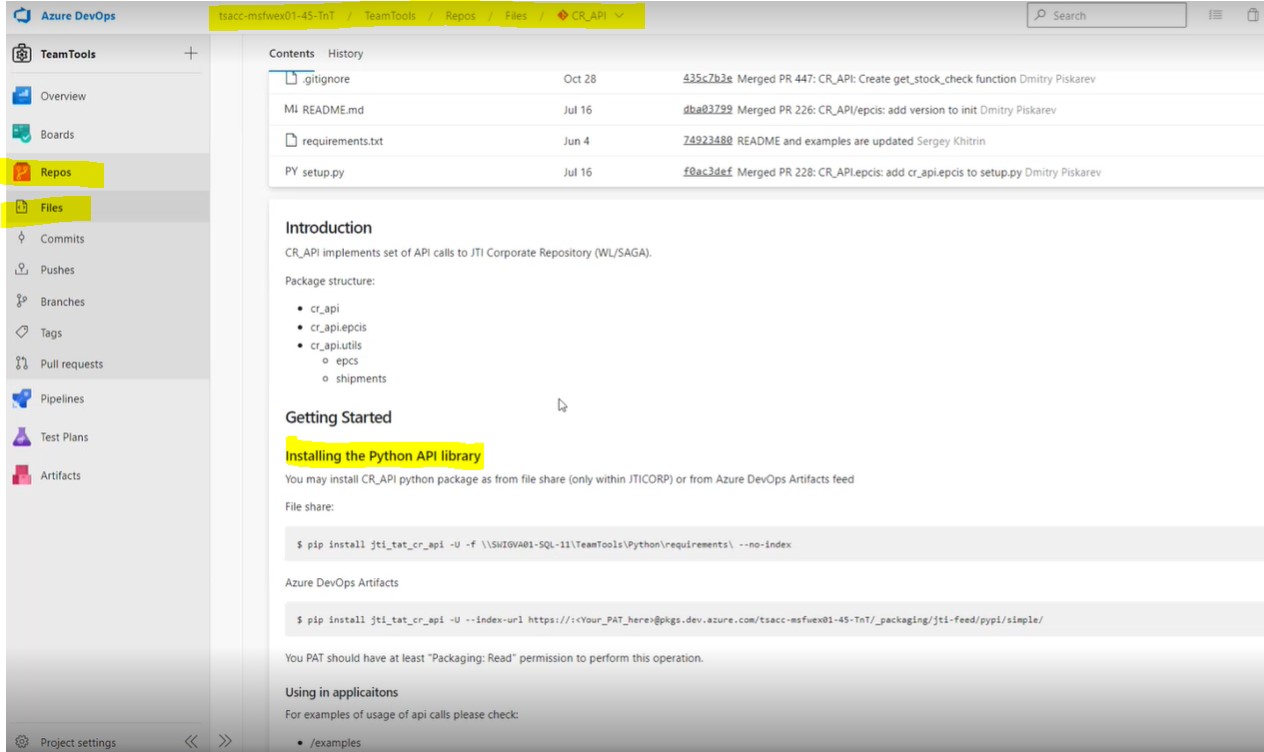This screenshot has width=1264, height=752.
Task: Open Project settings gear icon
Action: 22,742
